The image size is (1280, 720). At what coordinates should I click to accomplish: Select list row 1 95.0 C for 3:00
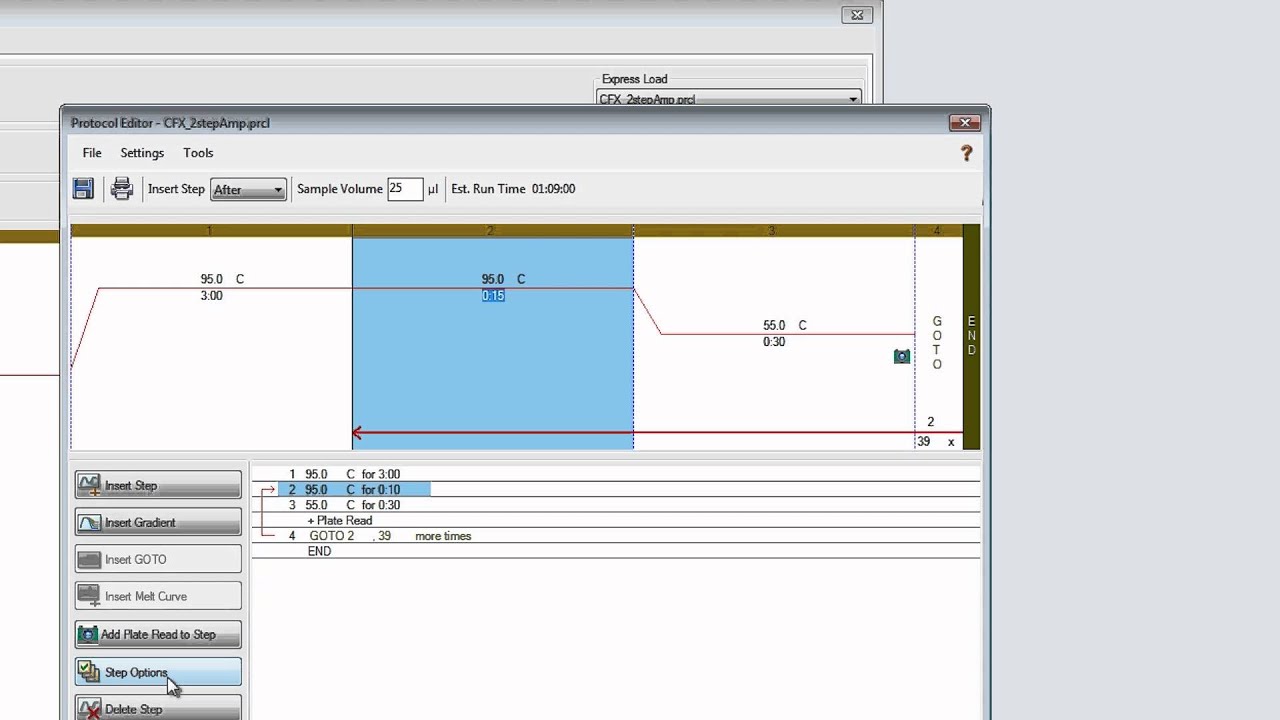click(615, 474)
